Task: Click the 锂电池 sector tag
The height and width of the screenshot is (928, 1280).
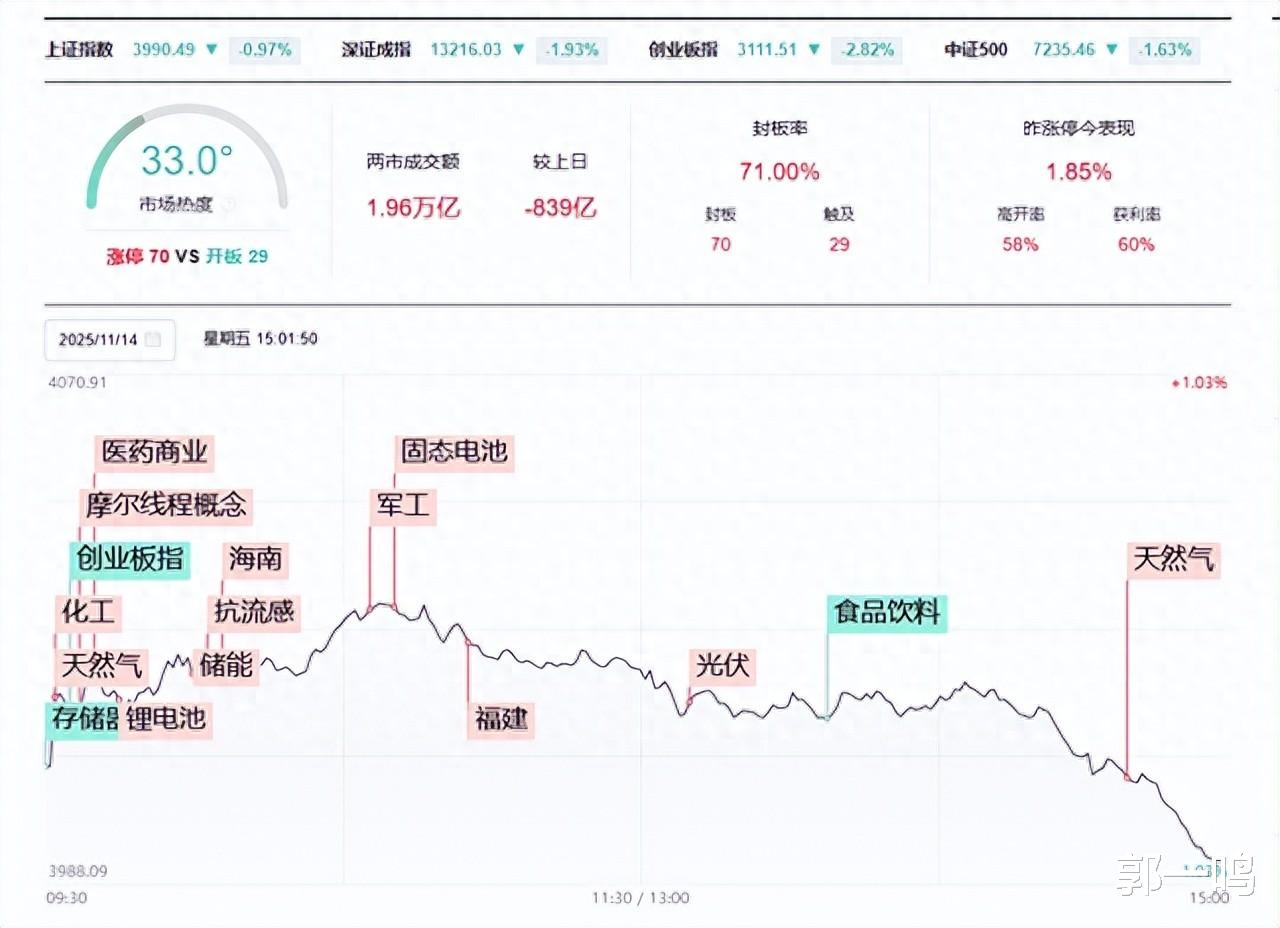Action: pos(166,718)
